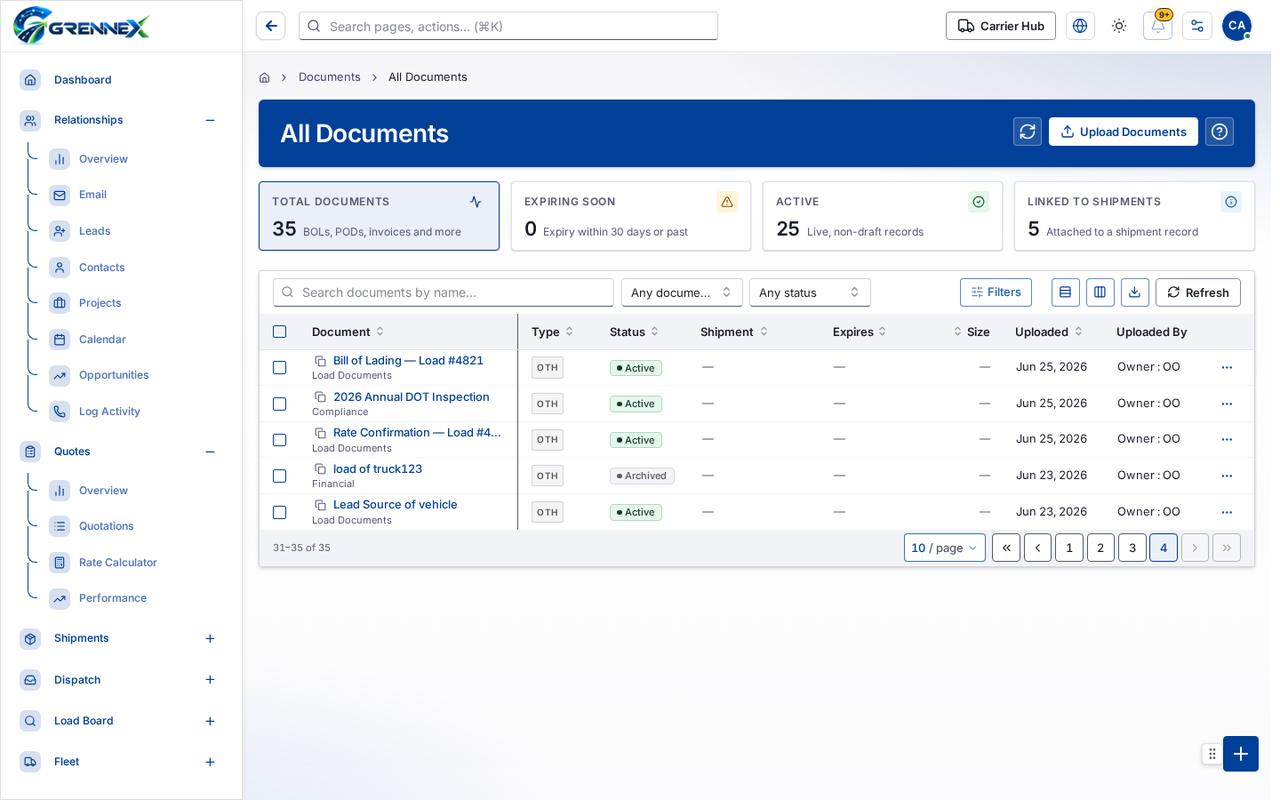The image size is (1280, 800).
Task: Click the row density icon in table toolbar
Action: pos(1065,292)
